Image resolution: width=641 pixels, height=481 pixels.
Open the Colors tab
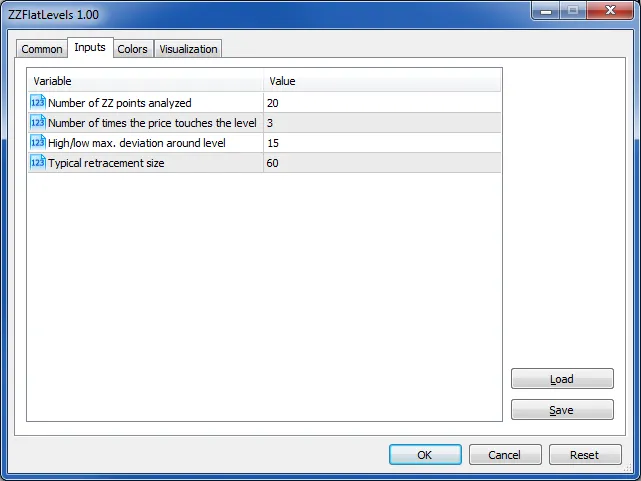point(132,49)
